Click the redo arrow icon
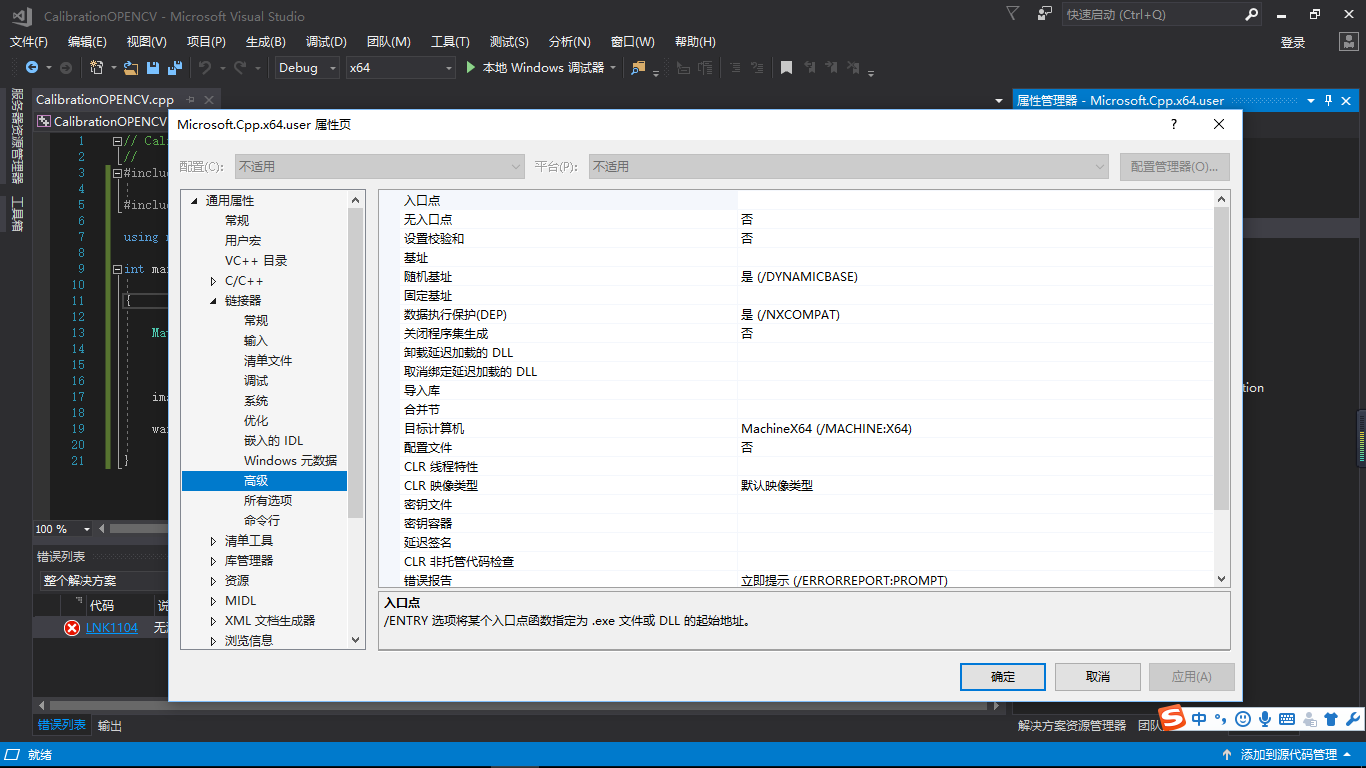 coord(240,68)
